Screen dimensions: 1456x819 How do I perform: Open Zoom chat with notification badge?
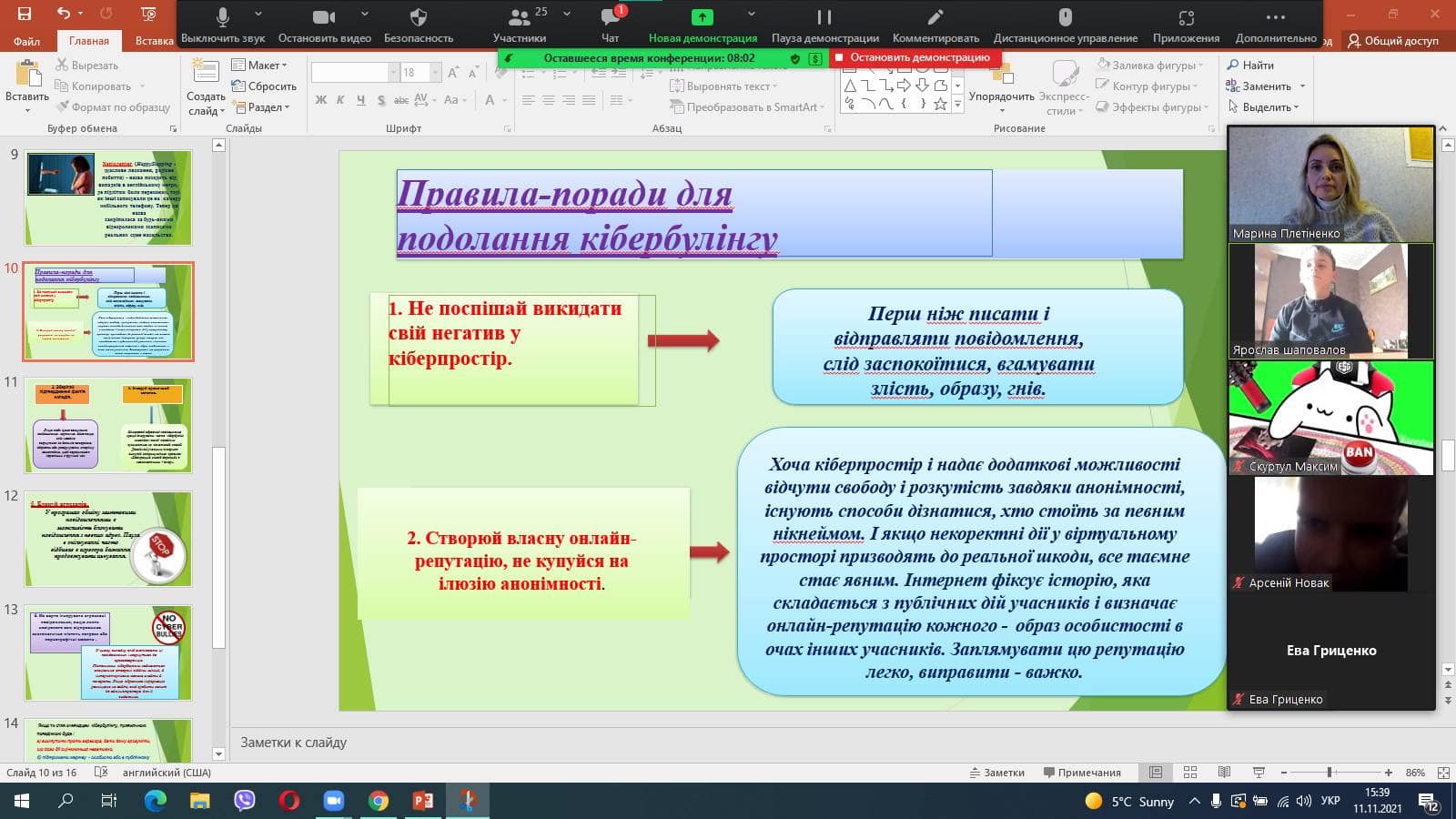tap(611, 25)
